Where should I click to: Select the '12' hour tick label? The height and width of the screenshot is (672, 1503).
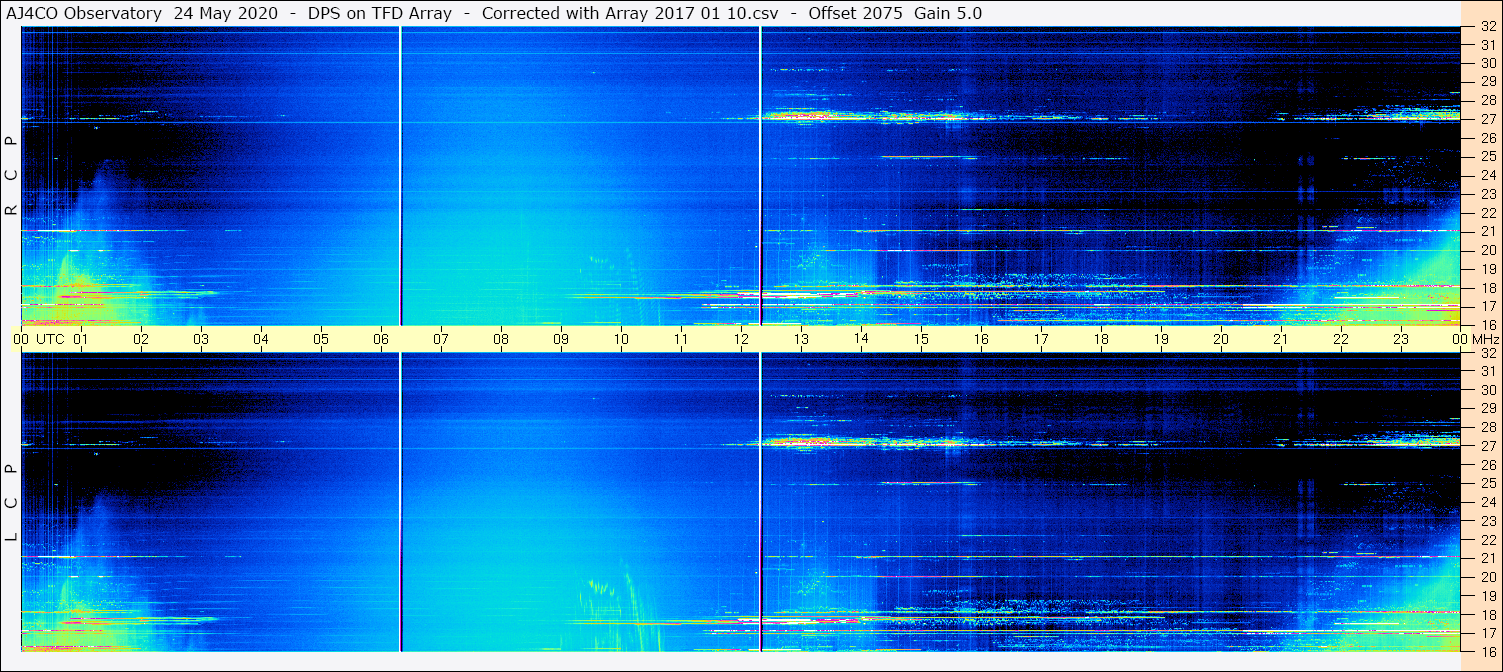pyautogui.click(x=741, y=339)
